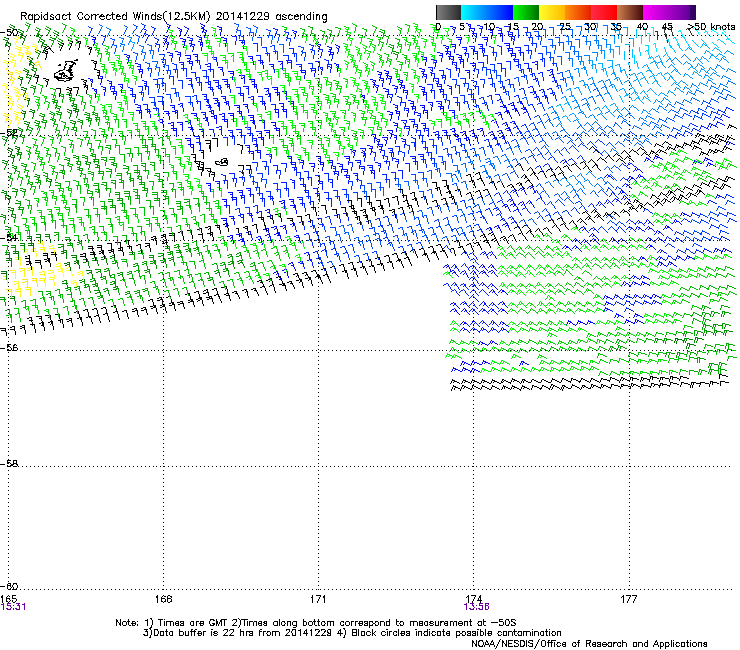Click the '20141229 ascending' date in title

coord(271,16)
